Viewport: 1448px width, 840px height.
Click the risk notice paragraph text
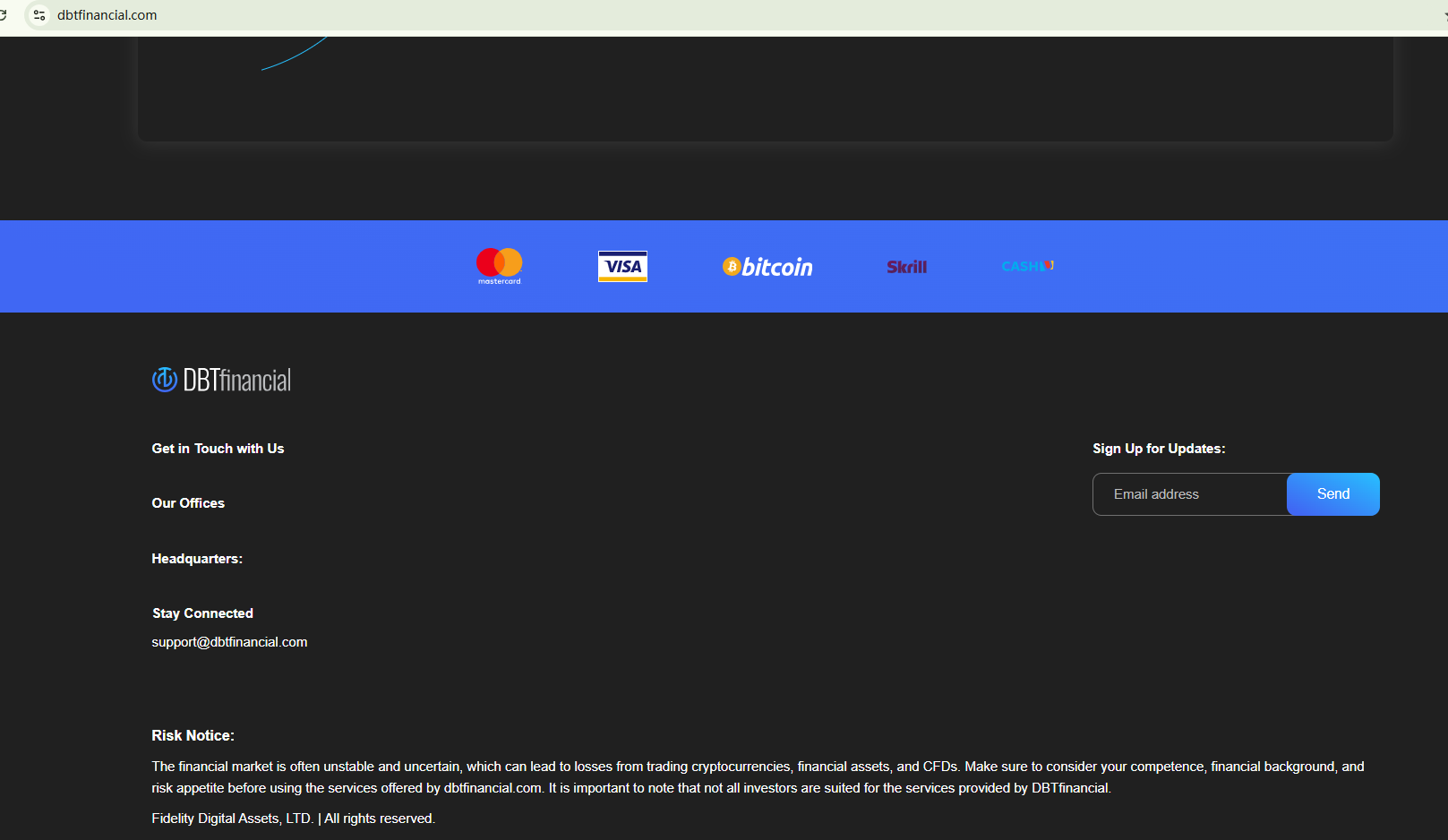click(758, 777)
